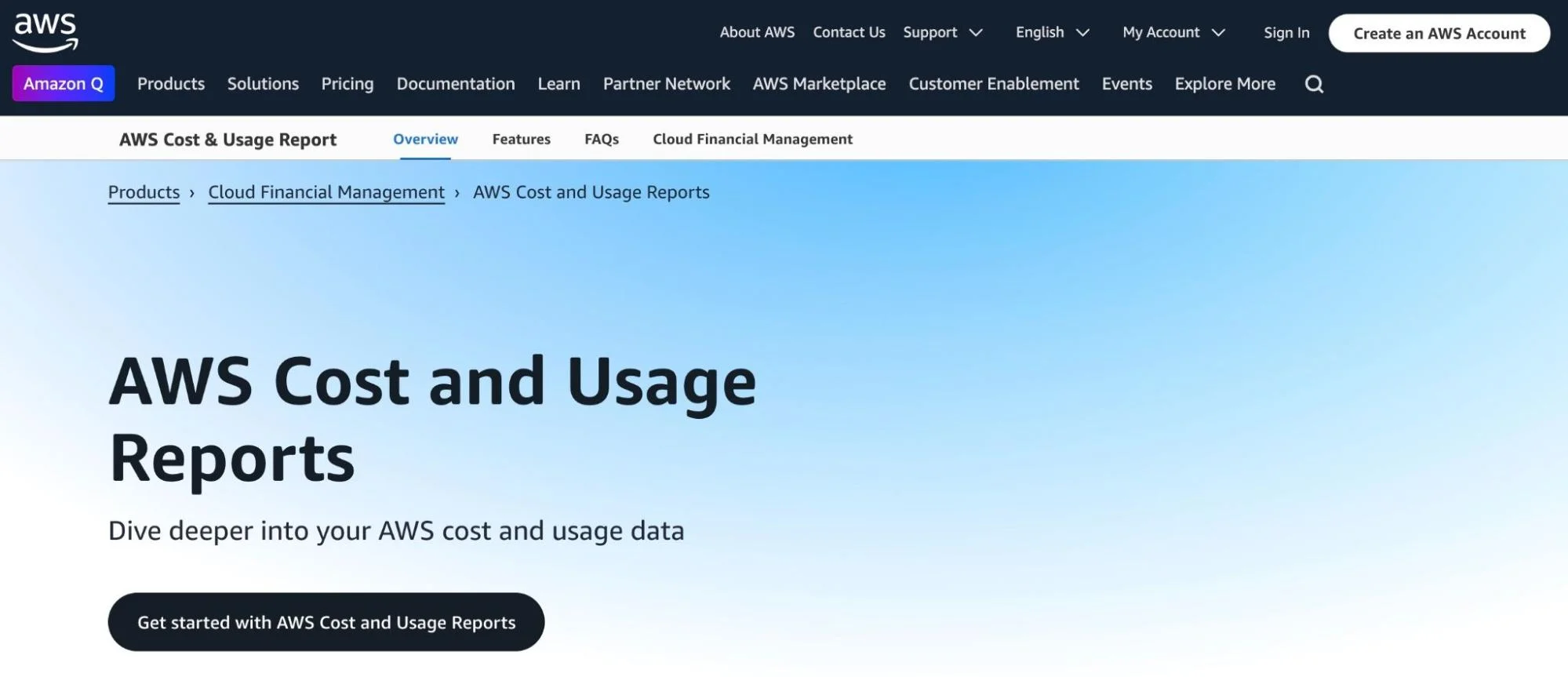Open the Customer Enablement menu
This screenshot has height=677, width=1568.
pyautogui.click(x=994, y=83)
